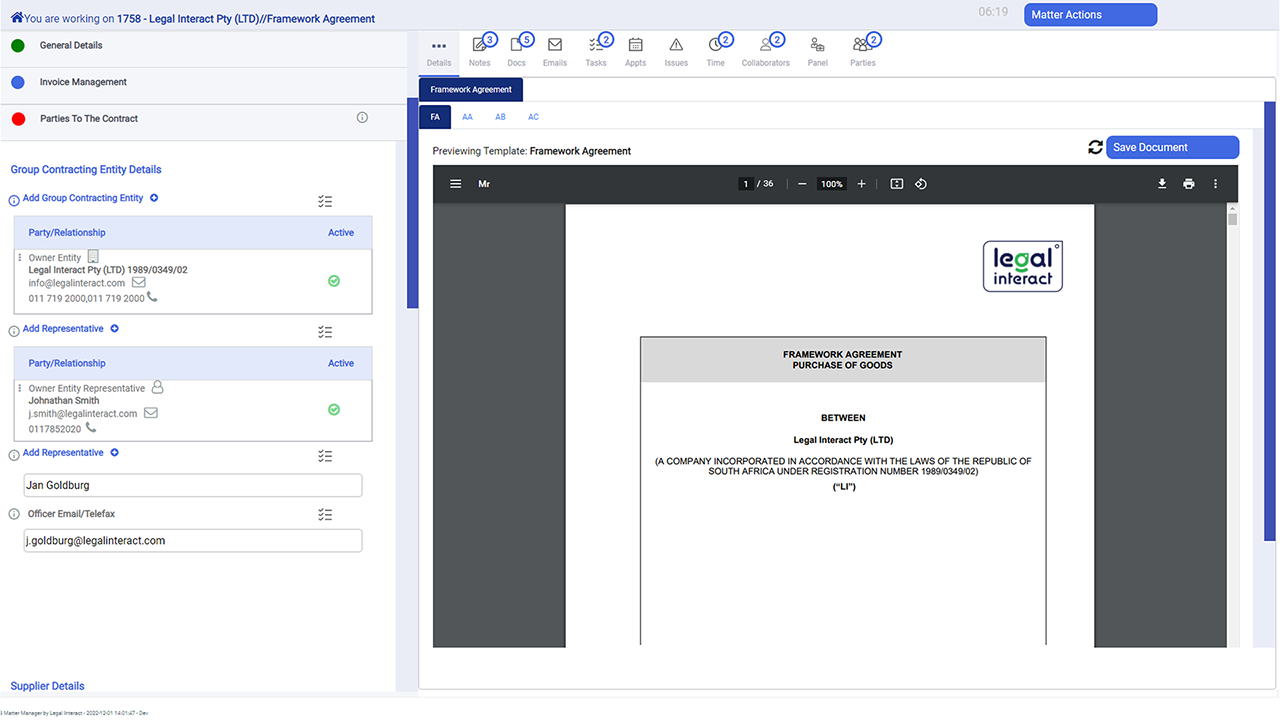
Task: Click the left panel blue scrollbar
Action: tap(412, 203)
